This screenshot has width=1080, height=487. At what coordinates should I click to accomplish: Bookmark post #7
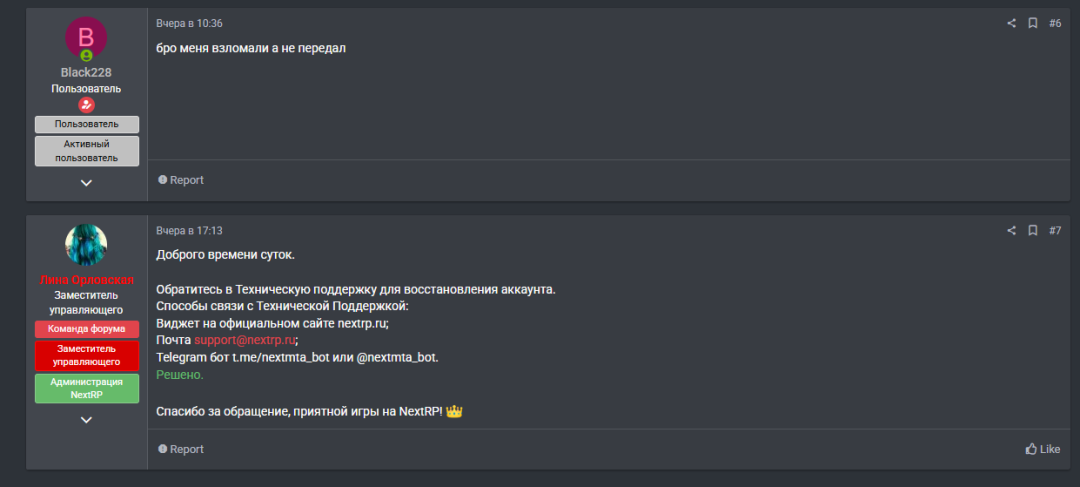(1032, 231)
